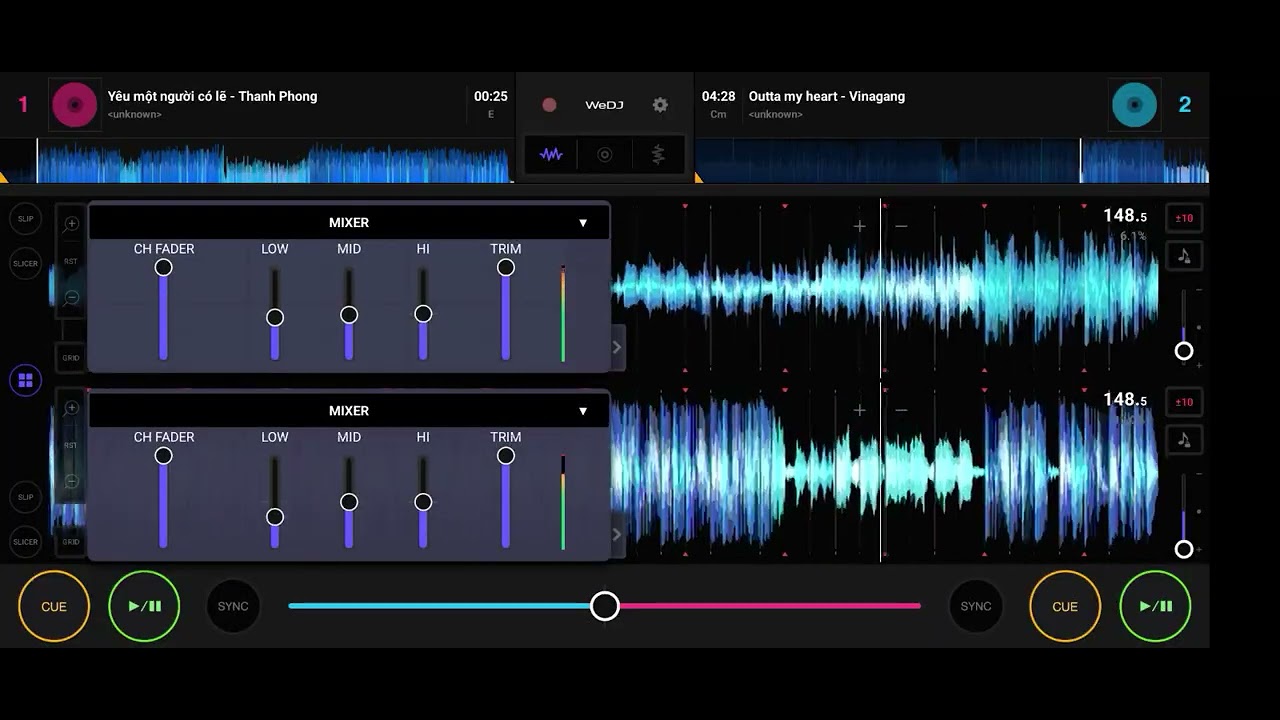Change deck 2 tempo range ±10

1184,402
